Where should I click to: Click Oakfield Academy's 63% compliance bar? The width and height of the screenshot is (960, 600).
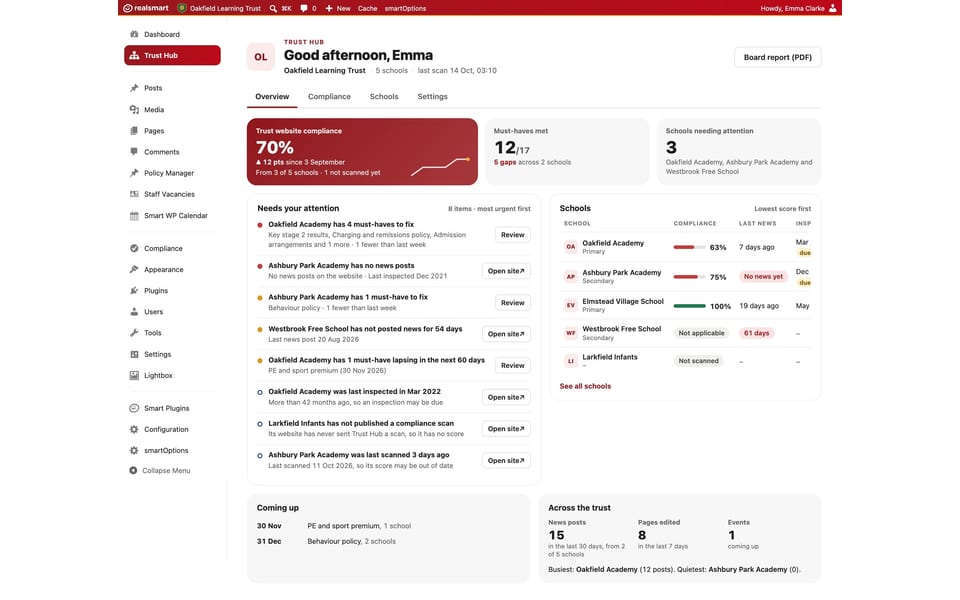689,247
